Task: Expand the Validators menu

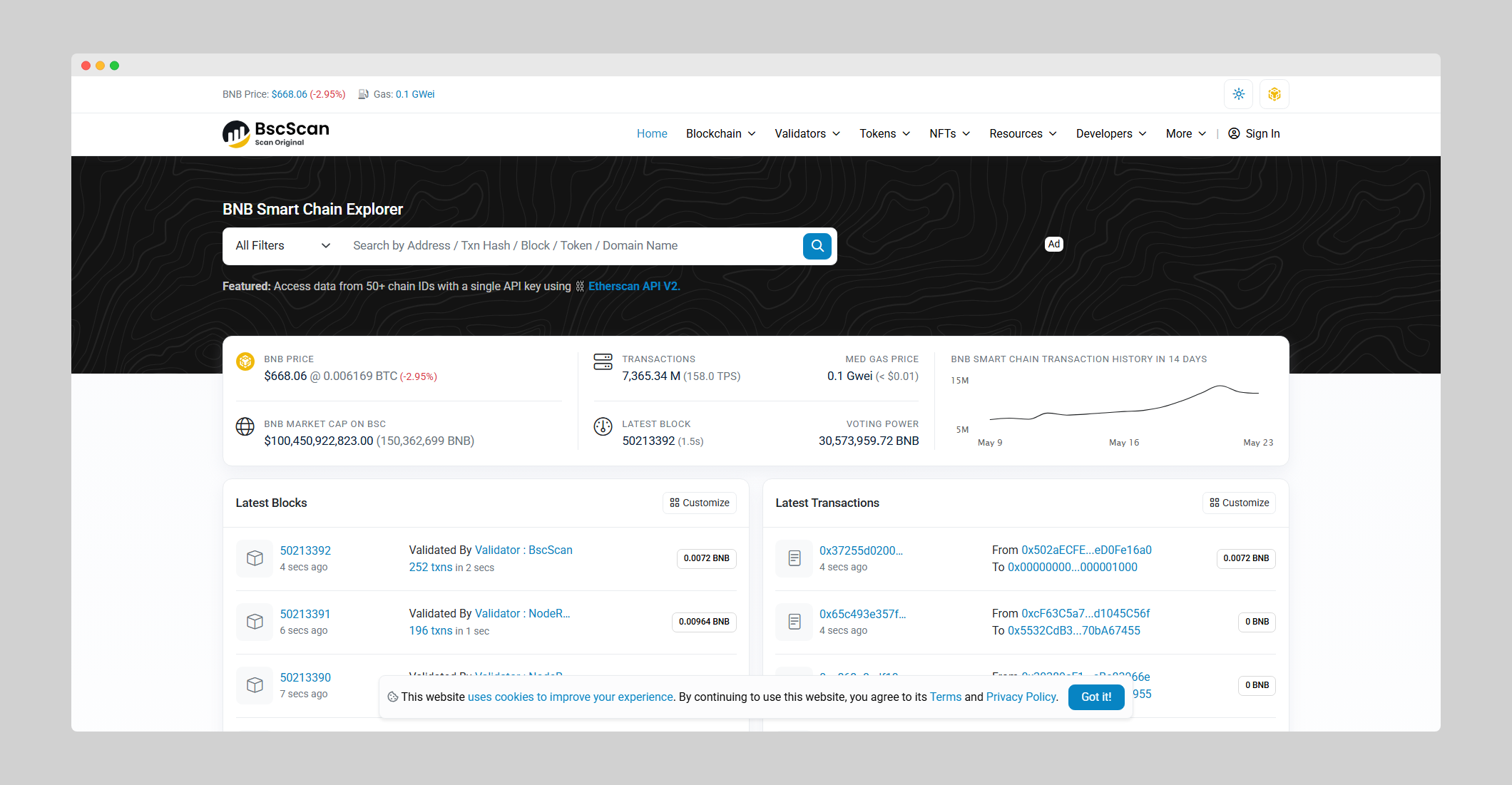Action: (x=808, y=133)
